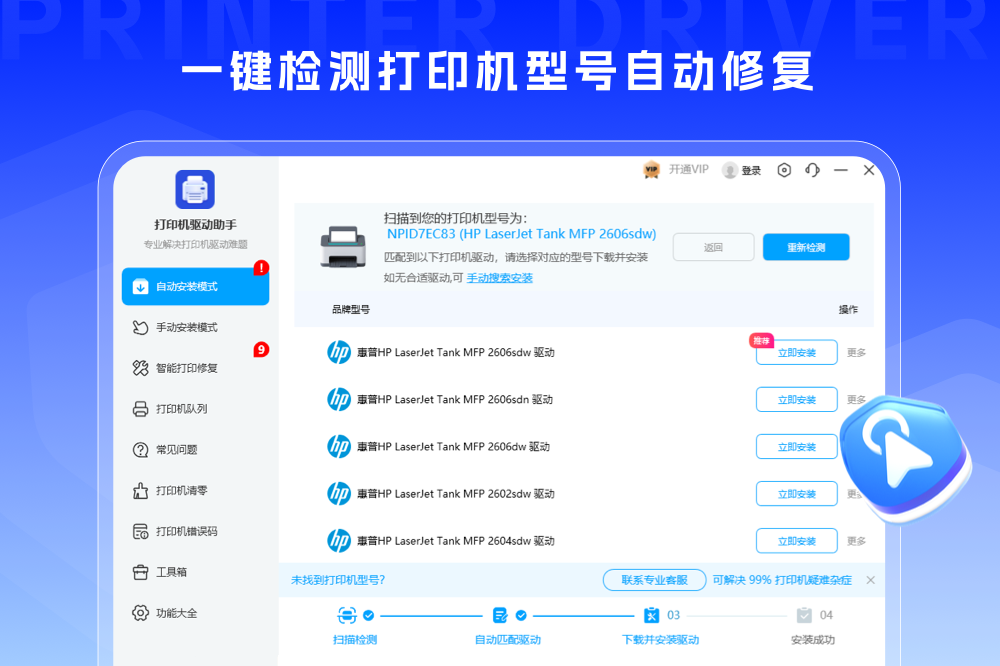
Task: Click the hand icon of 手动安装模式
Action: click(140, 327)
